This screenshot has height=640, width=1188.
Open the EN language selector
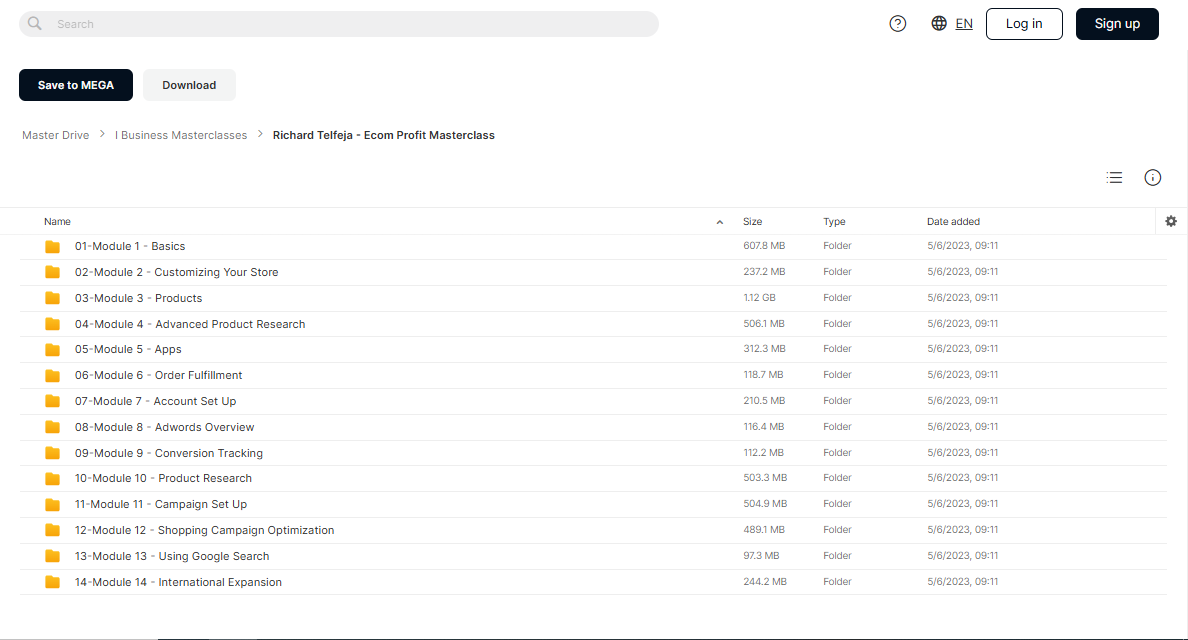(x=964, y=23)
